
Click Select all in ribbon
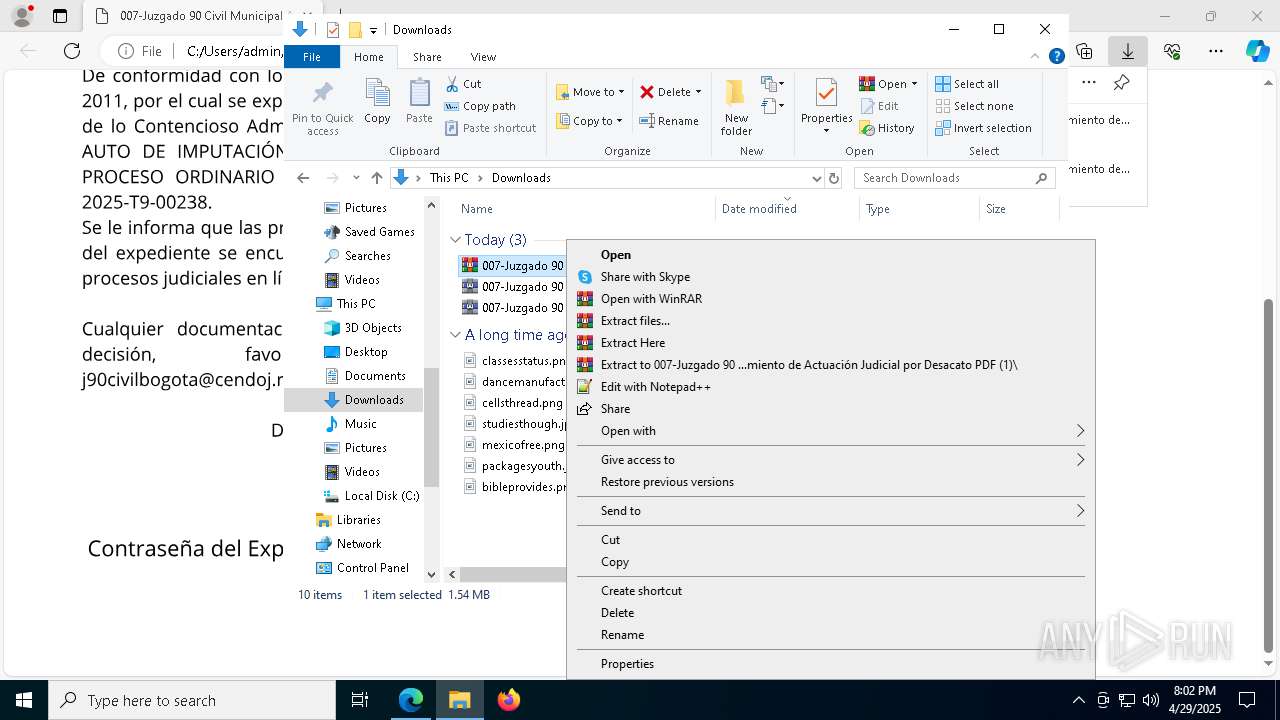coord(967,84)
